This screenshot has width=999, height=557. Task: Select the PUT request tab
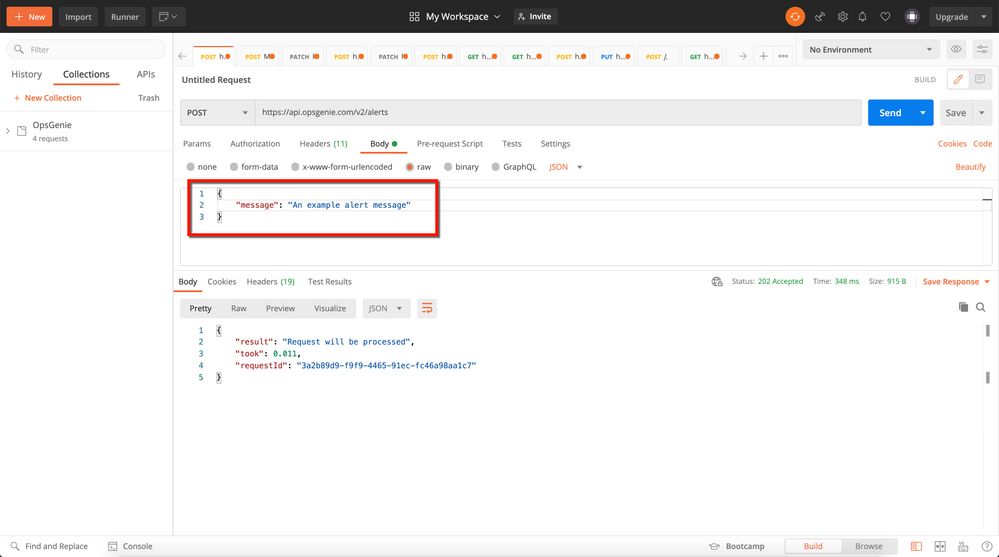coord(615,56)
